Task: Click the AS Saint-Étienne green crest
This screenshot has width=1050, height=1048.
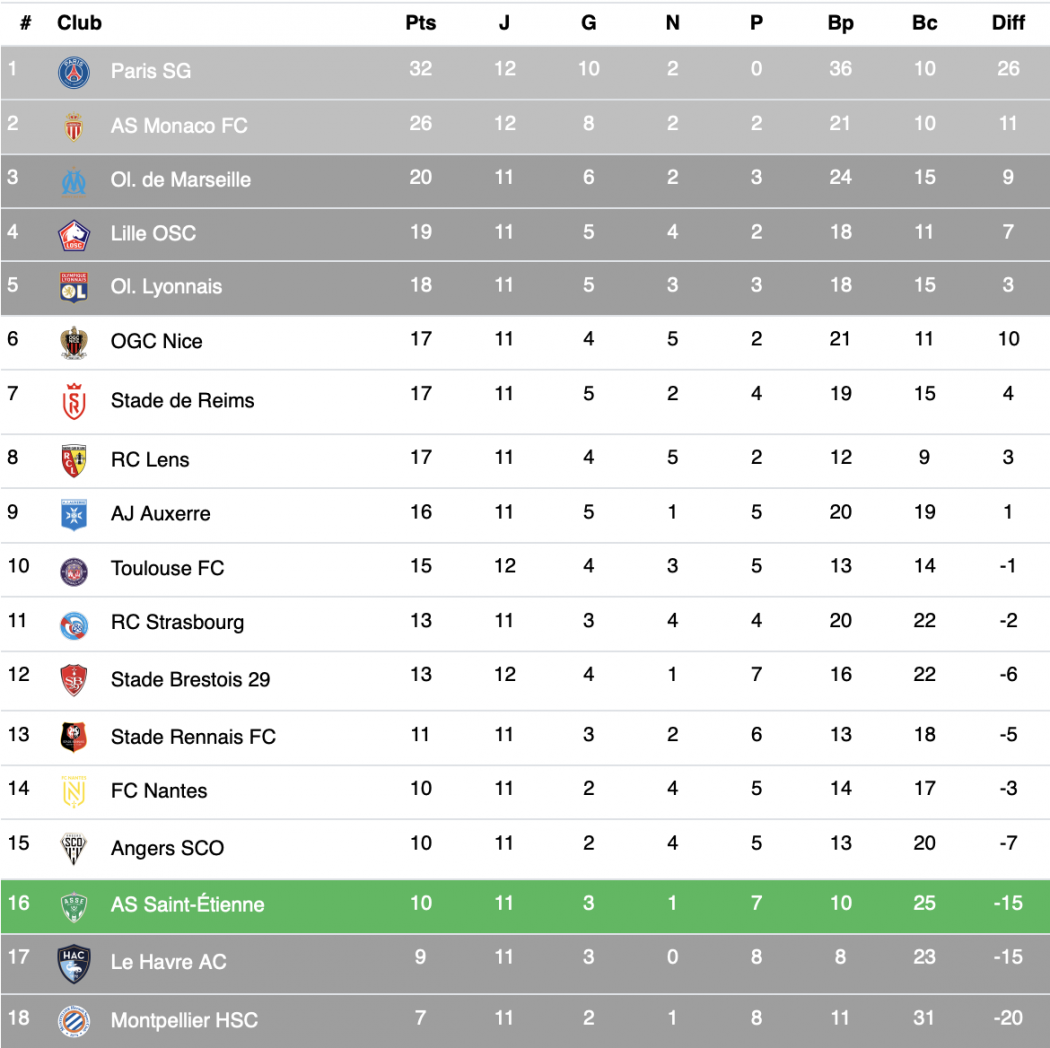Action: [74, 907]
